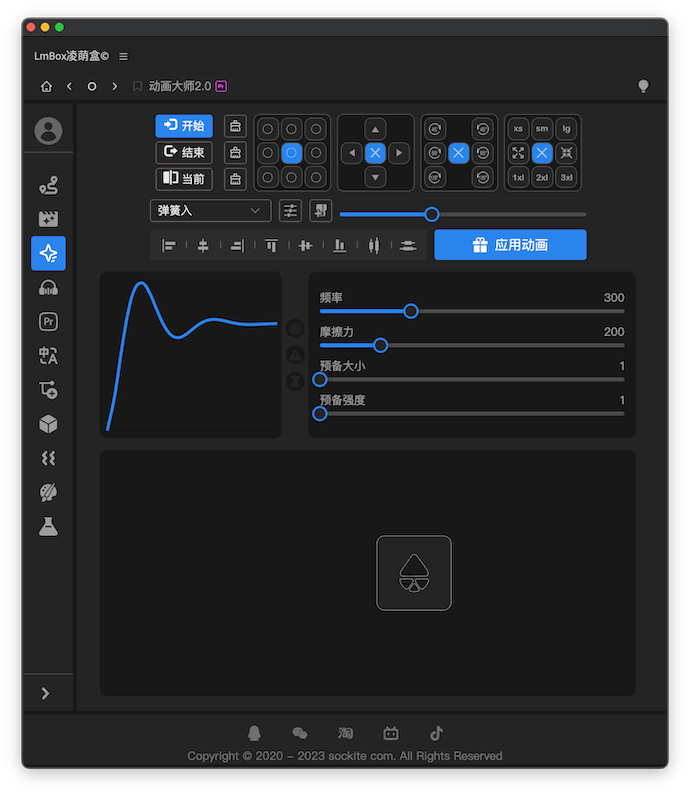Select the sm scale preset
This screenshot has height=794, width=690.
tap(542, 129)
